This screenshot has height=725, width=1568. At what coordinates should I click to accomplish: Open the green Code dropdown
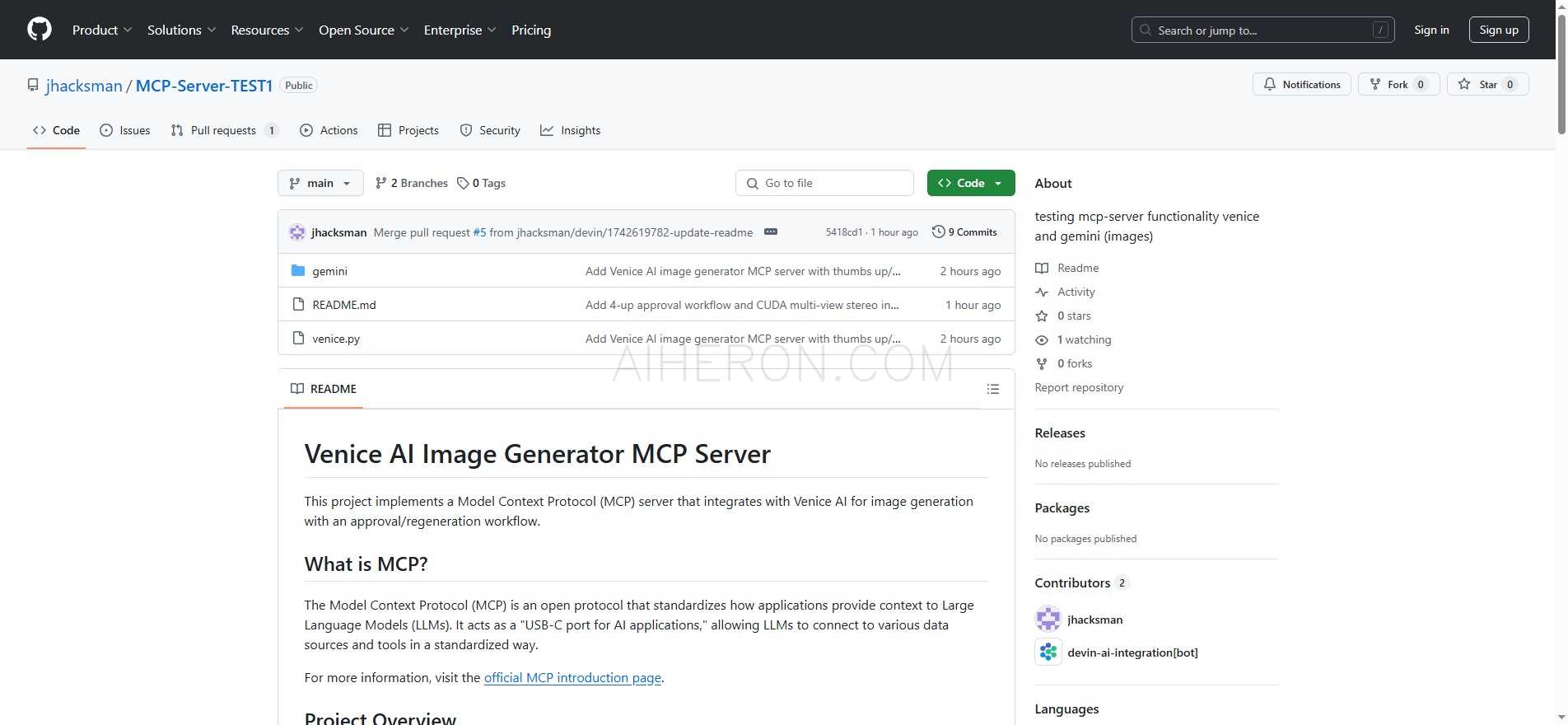(971, 183)
